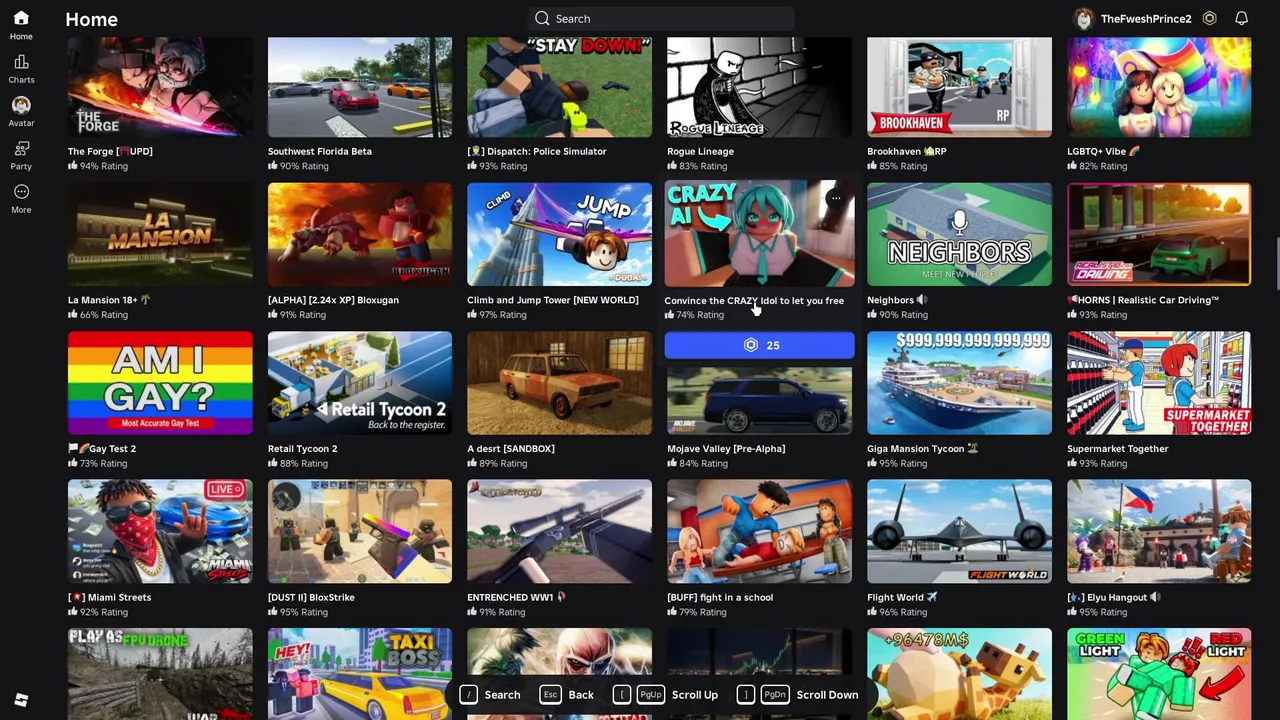Open Dispatch: Police Simulator thumbnail

[x=559, y=87]
